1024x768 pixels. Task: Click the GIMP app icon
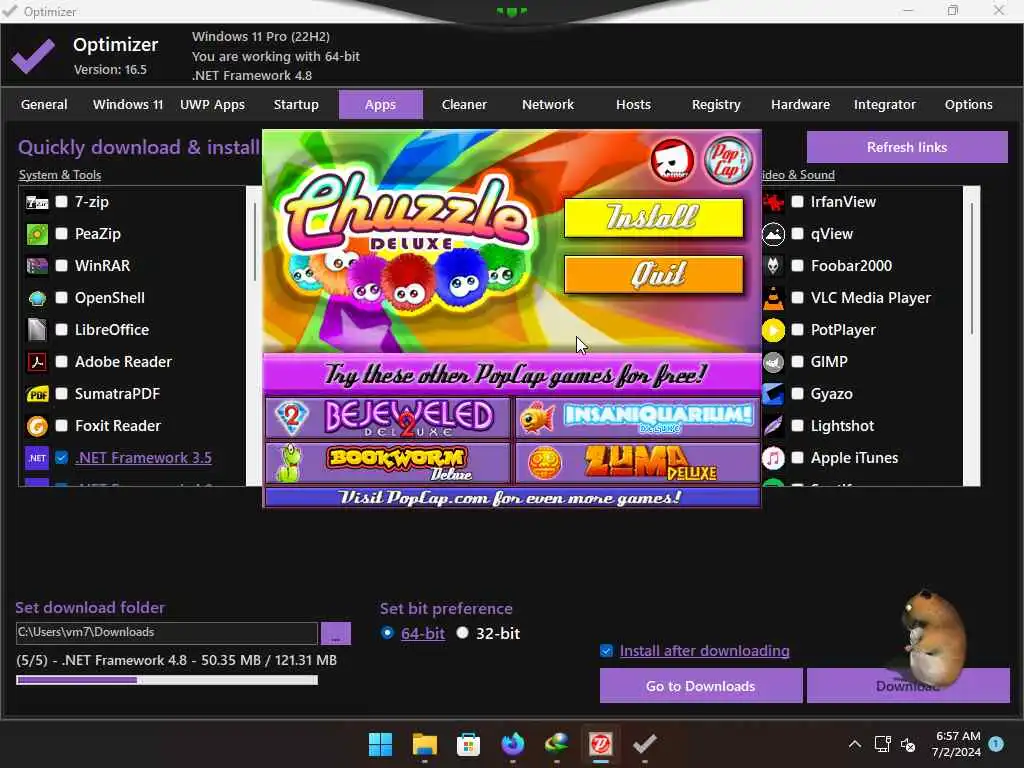pos(773,362)
